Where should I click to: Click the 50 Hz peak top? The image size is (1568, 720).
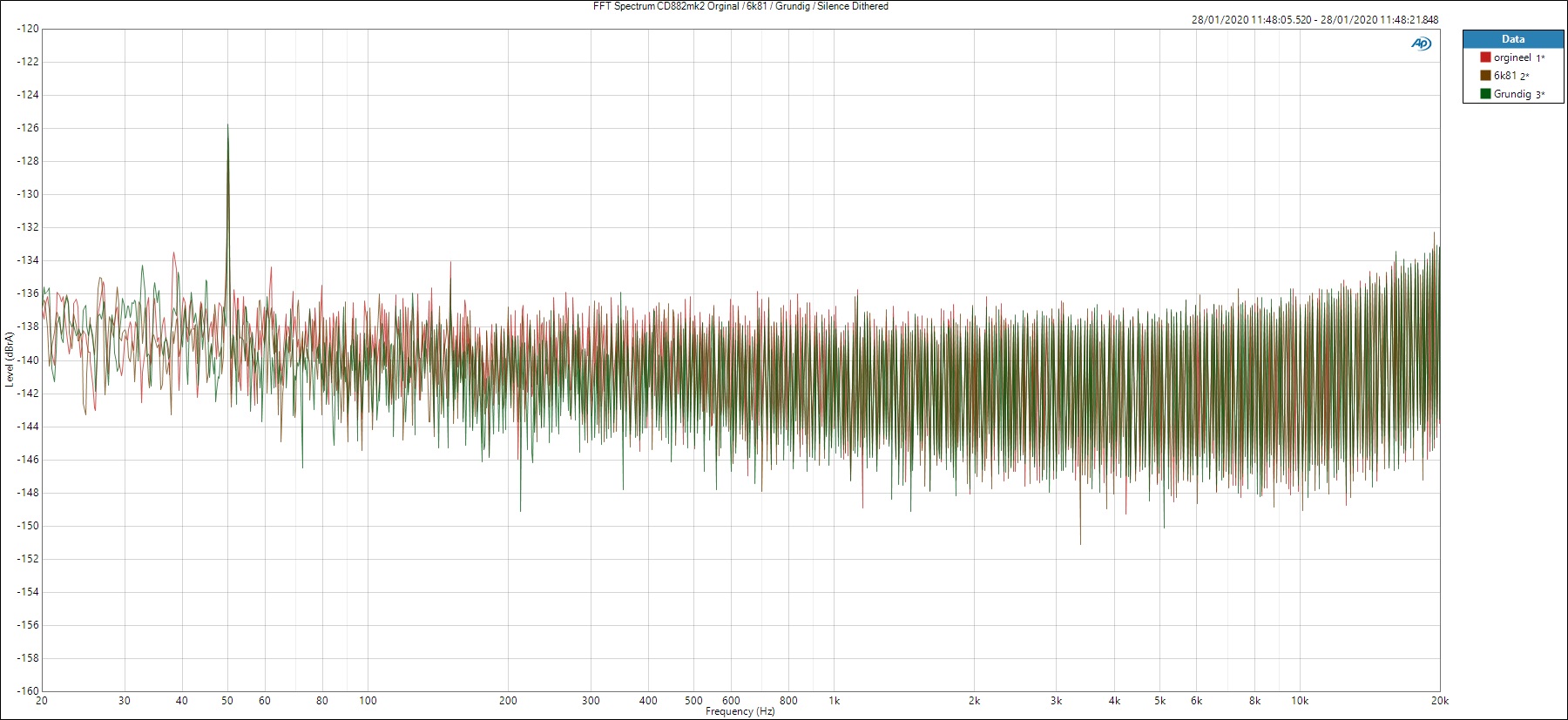(x=228, y=125)
